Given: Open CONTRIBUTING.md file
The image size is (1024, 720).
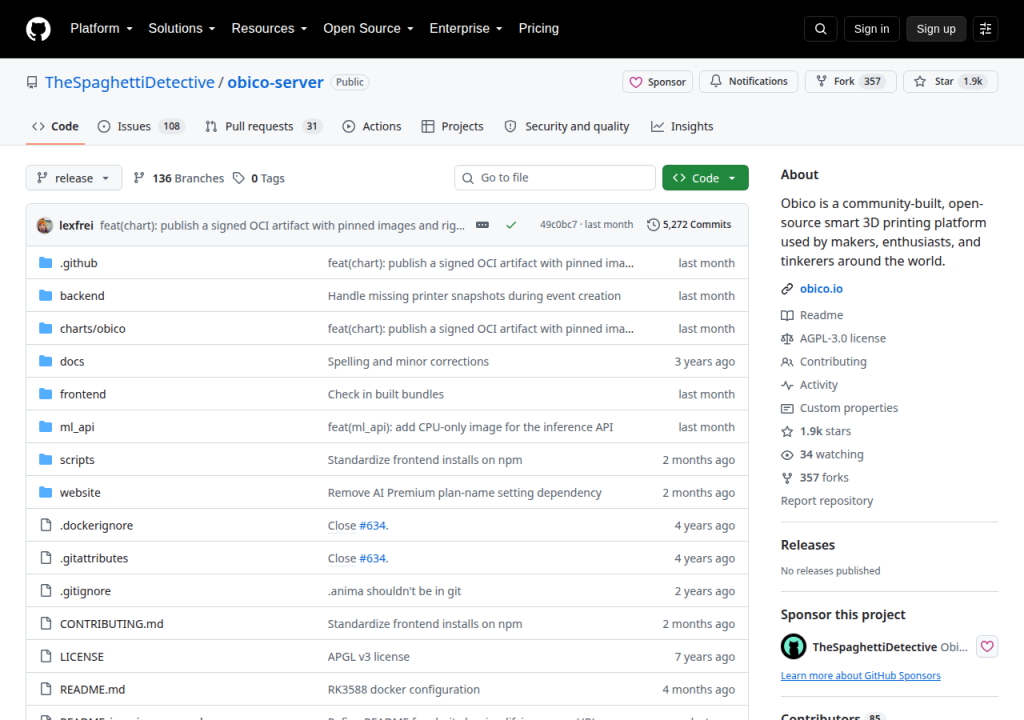Looking at the screenshot, I should [x=112, y=623].
